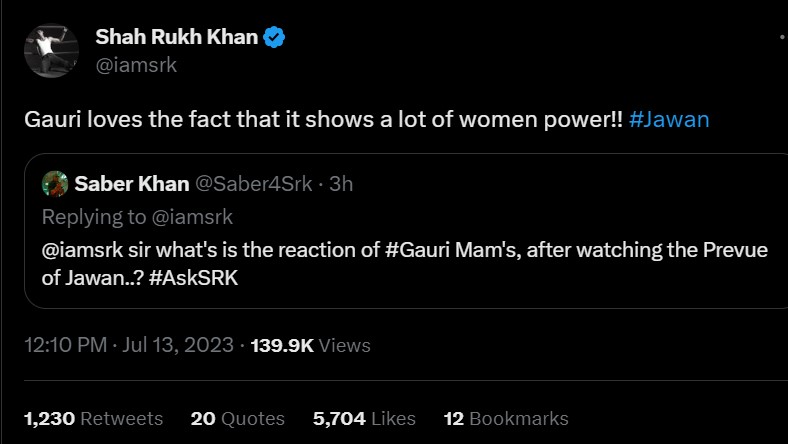Open the @iamsrk handle under the name
788x444 pixels.
click(135, 64)
